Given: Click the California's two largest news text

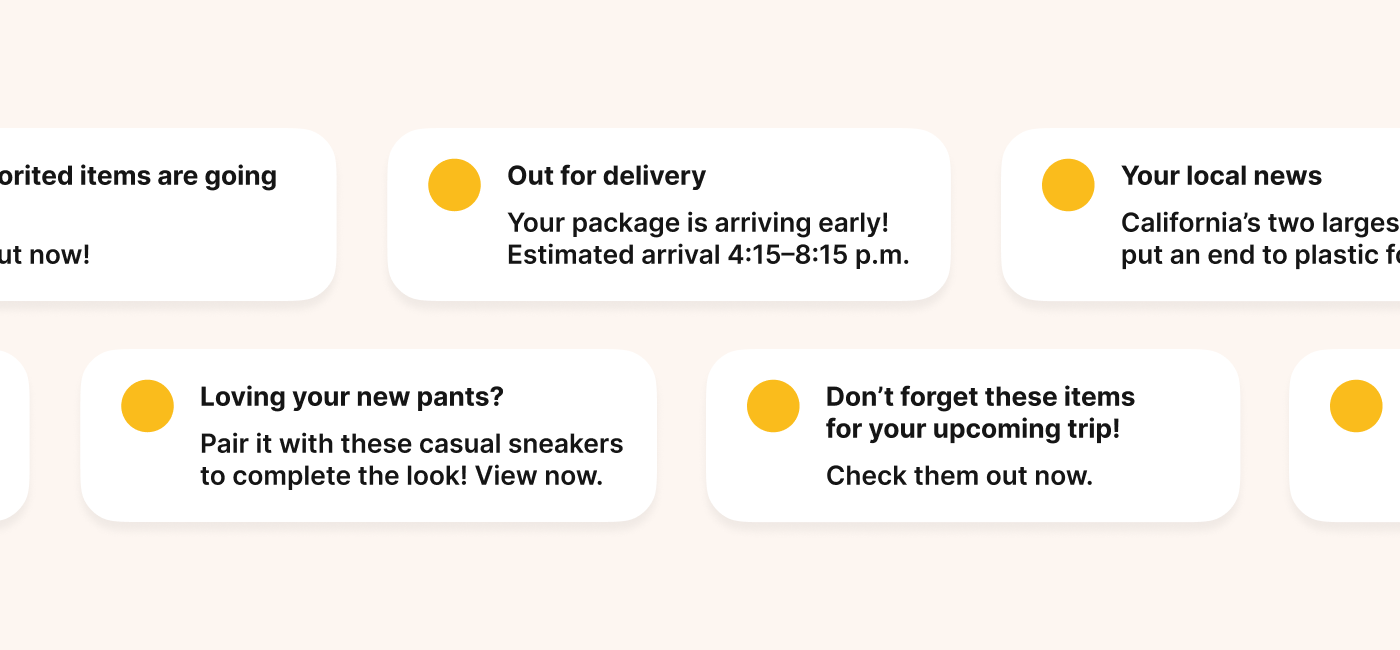Looking at the screenshot, I should [x=1260, y=222].
